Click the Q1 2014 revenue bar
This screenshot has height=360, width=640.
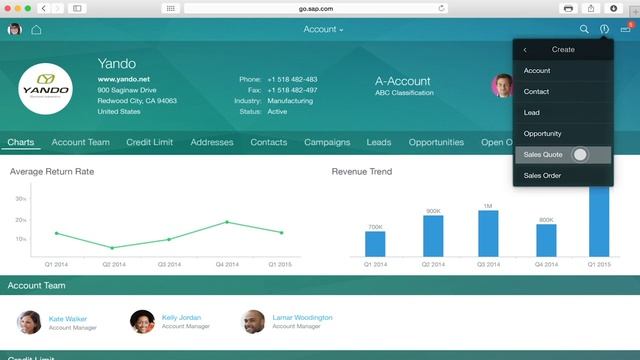[x=375, y=244]
